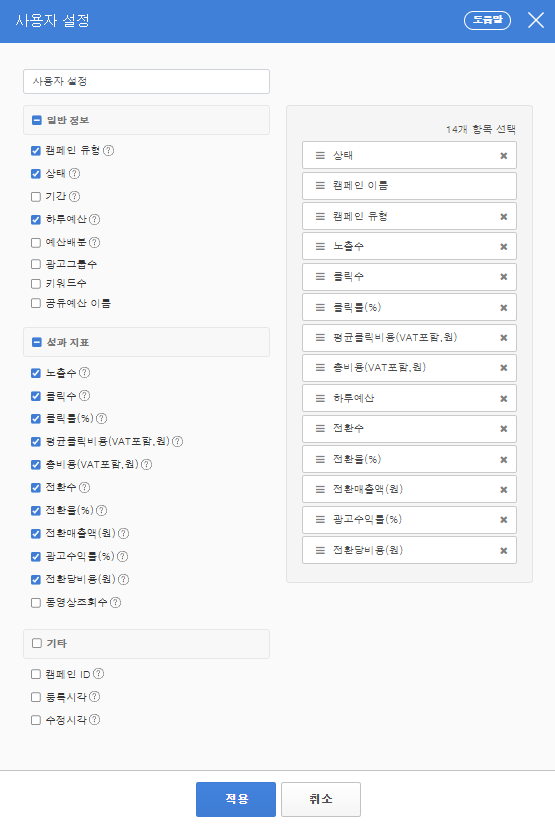Remove 전환당비용(원) using its x icon
Image resolution: width=555 pixels, height=825 pixels.
503,551
